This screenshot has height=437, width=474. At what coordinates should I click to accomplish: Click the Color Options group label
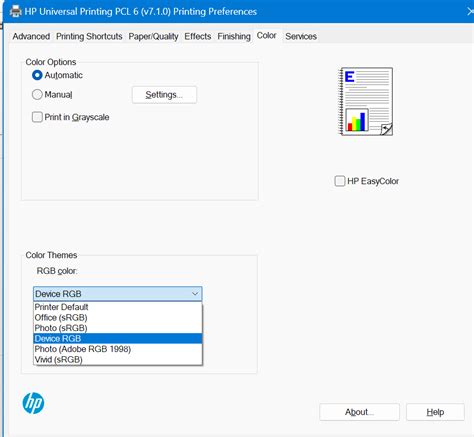[51, 62]
